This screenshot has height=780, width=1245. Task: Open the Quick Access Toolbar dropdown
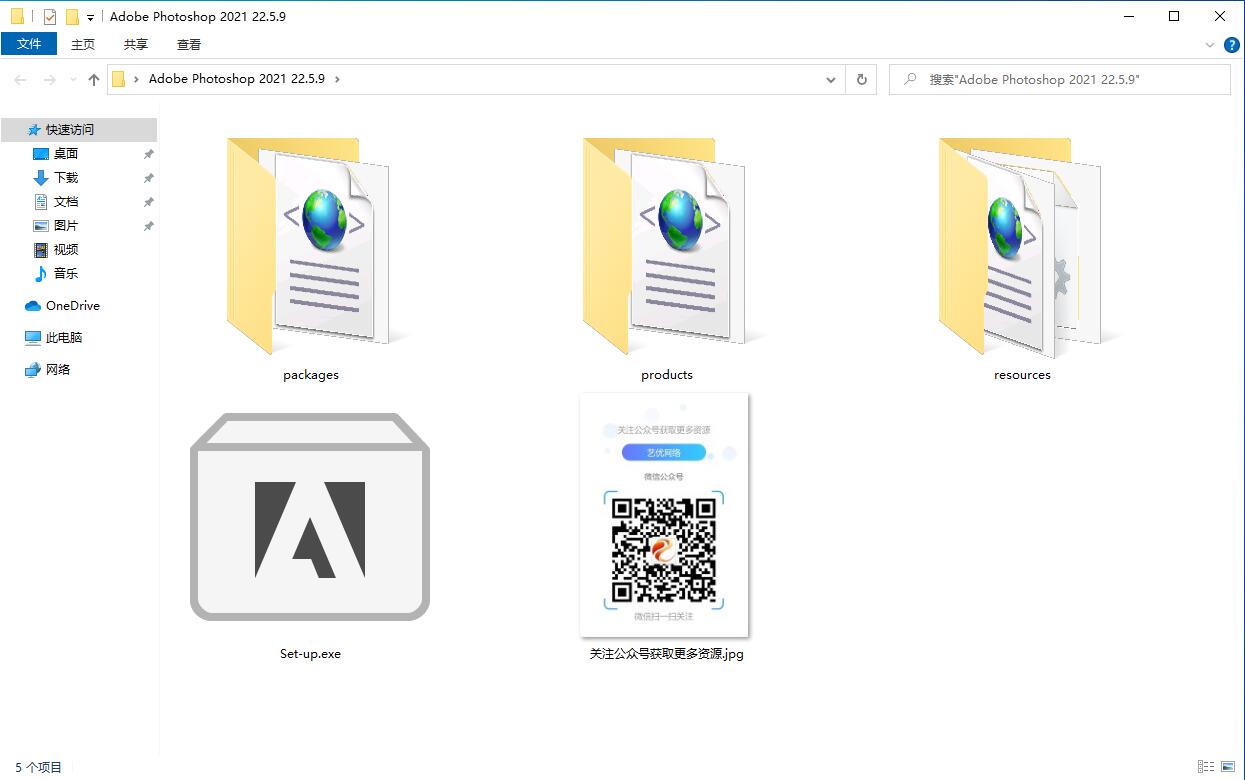90,16
